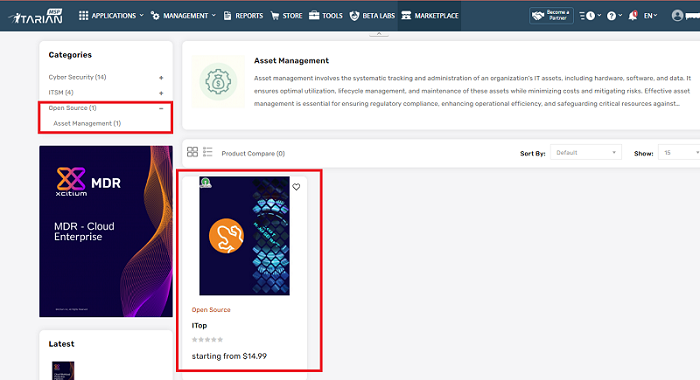Click the ITarian MSP logo
Screen dimensions: 700x380
point(36,16)
